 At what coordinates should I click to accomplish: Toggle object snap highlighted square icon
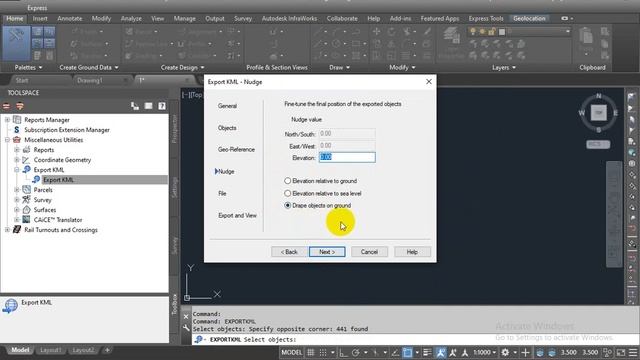click(407, 352)
